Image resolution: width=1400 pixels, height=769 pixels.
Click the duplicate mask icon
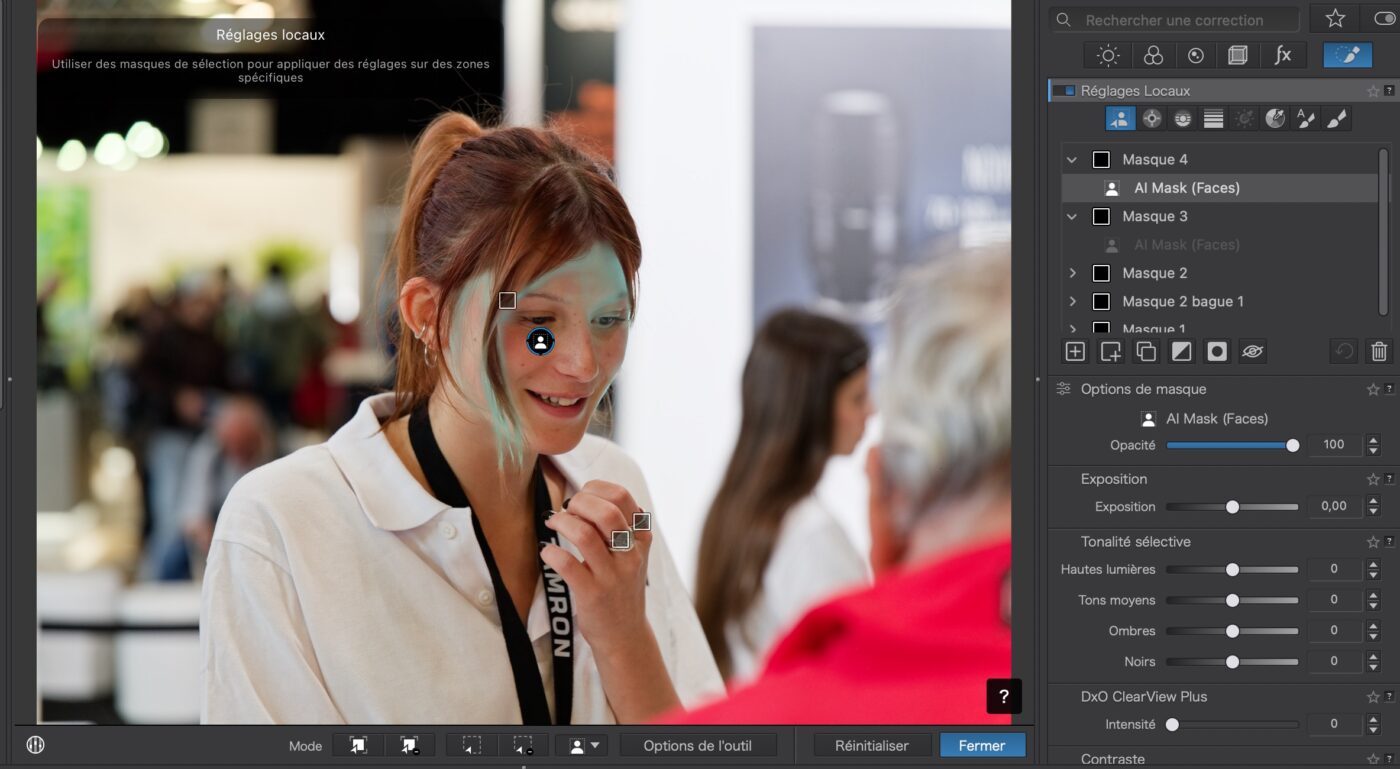point(1145,351)
